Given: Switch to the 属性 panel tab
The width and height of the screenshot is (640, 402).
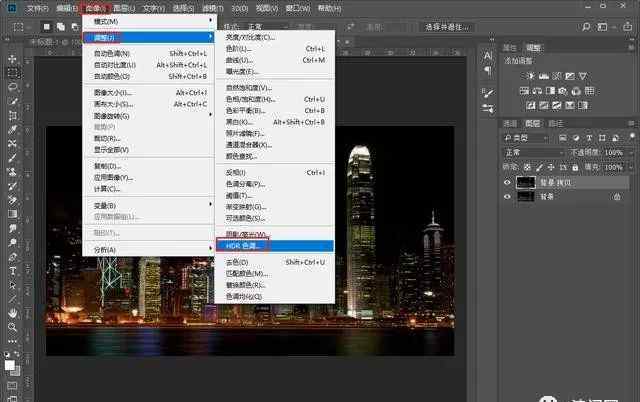Looking at the screenshot, I should click(x=510, y=47).
